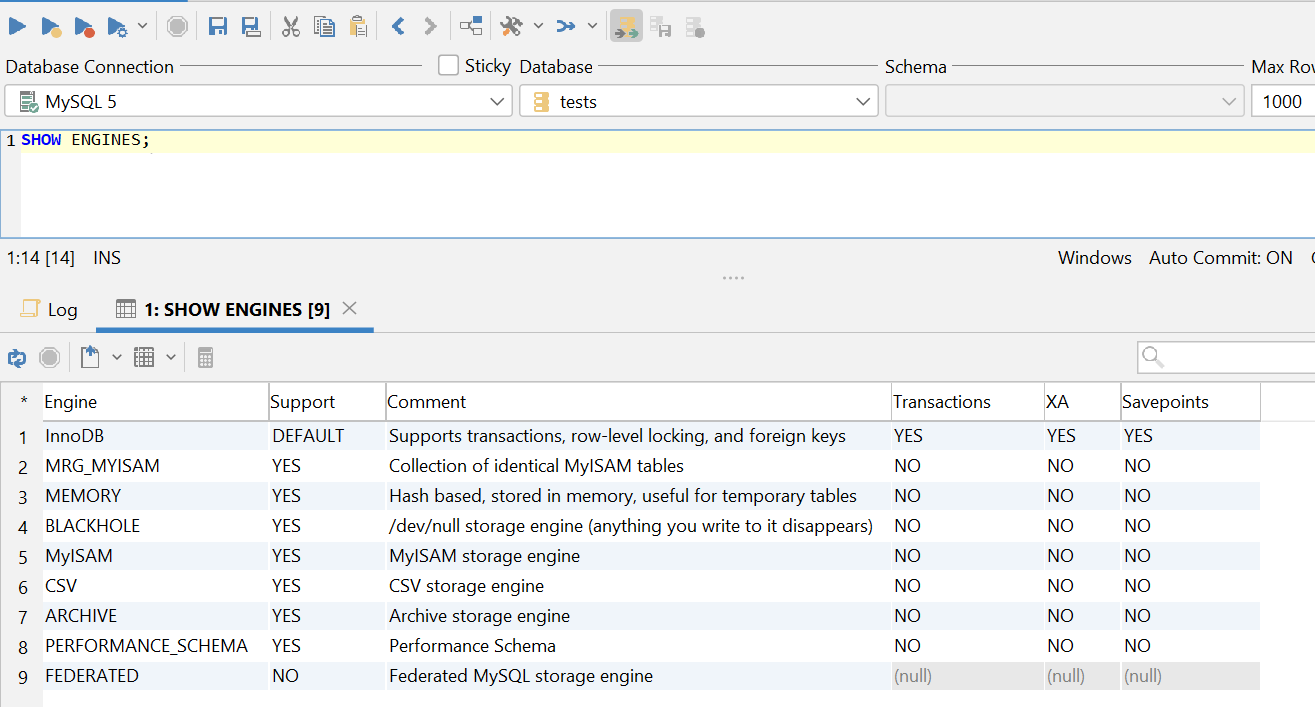
Task: Click the grid view icon in results toolbar
Action: tap(144, 357)
